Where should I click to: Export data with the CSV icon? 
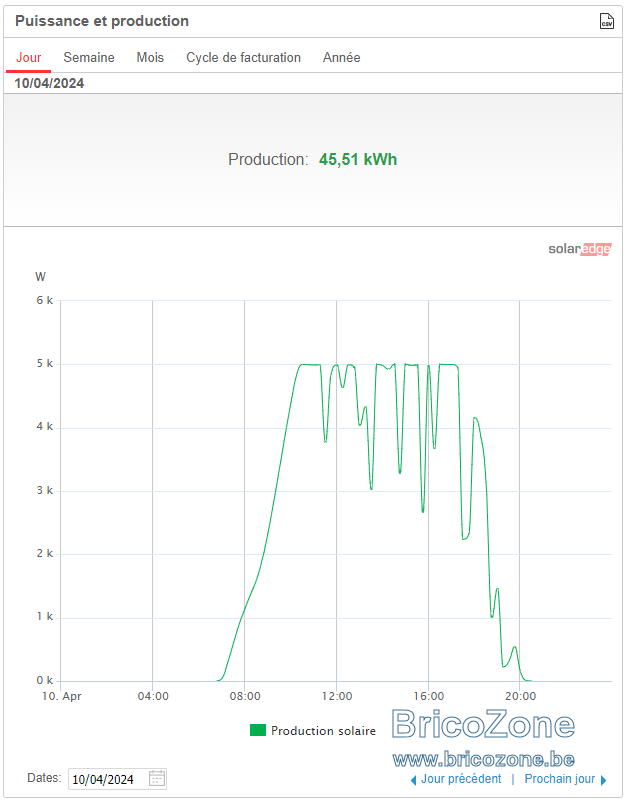[606, 21]
